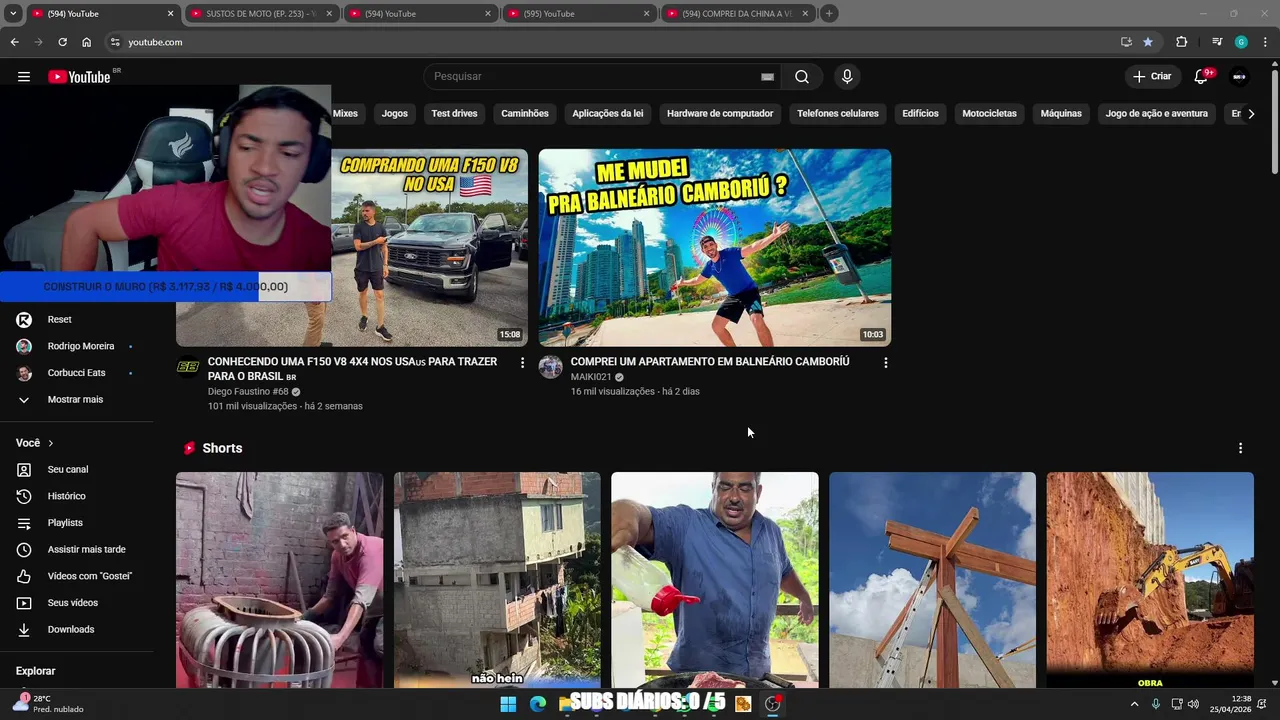Open the MAIKI021 channel link

pyautogui.click(x=591, y=377)
